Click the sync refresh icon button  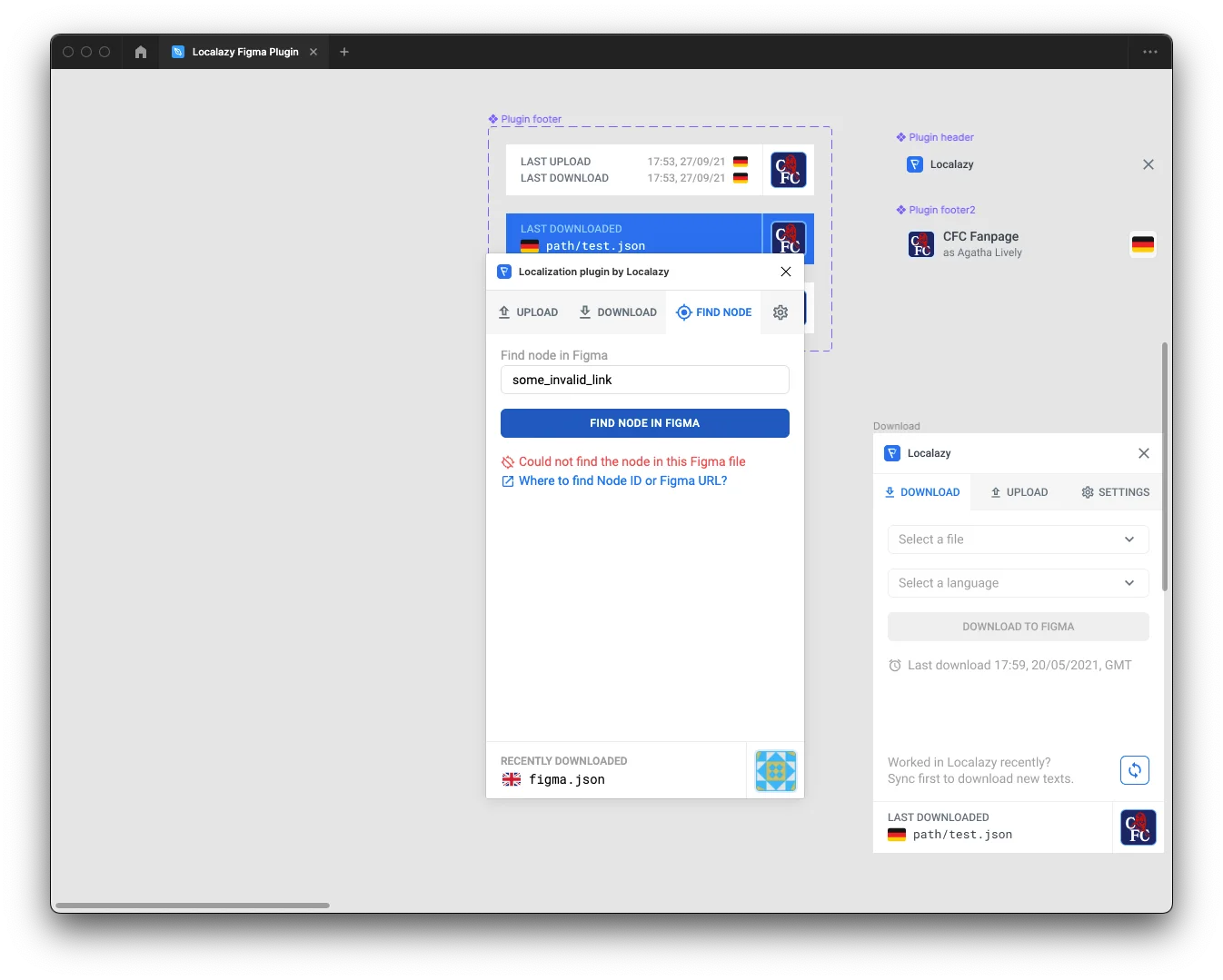pos(1134,770)
